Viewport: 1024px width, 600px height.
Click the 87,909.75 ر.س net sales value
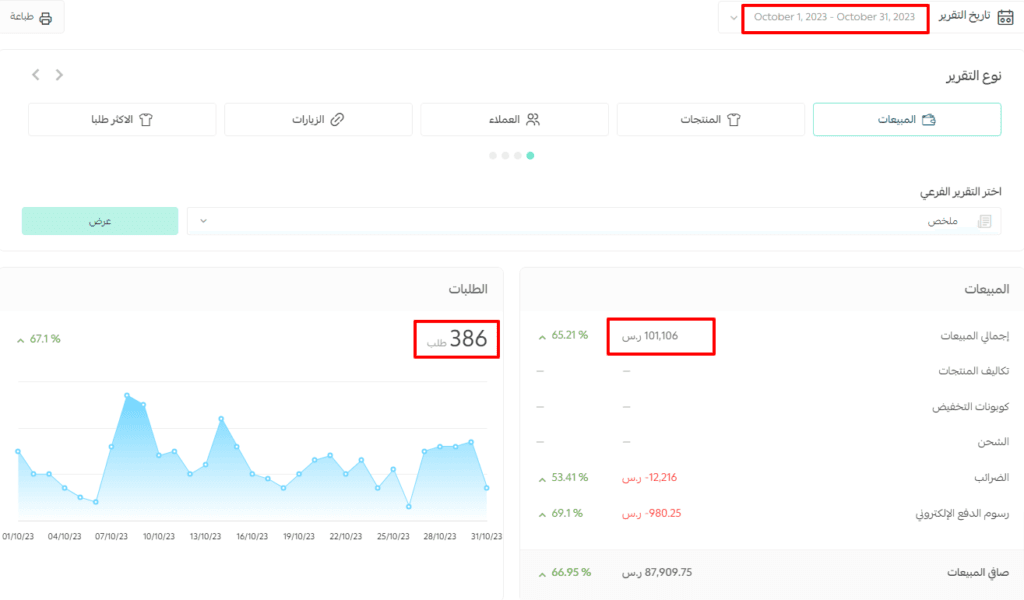pos(657,573)
